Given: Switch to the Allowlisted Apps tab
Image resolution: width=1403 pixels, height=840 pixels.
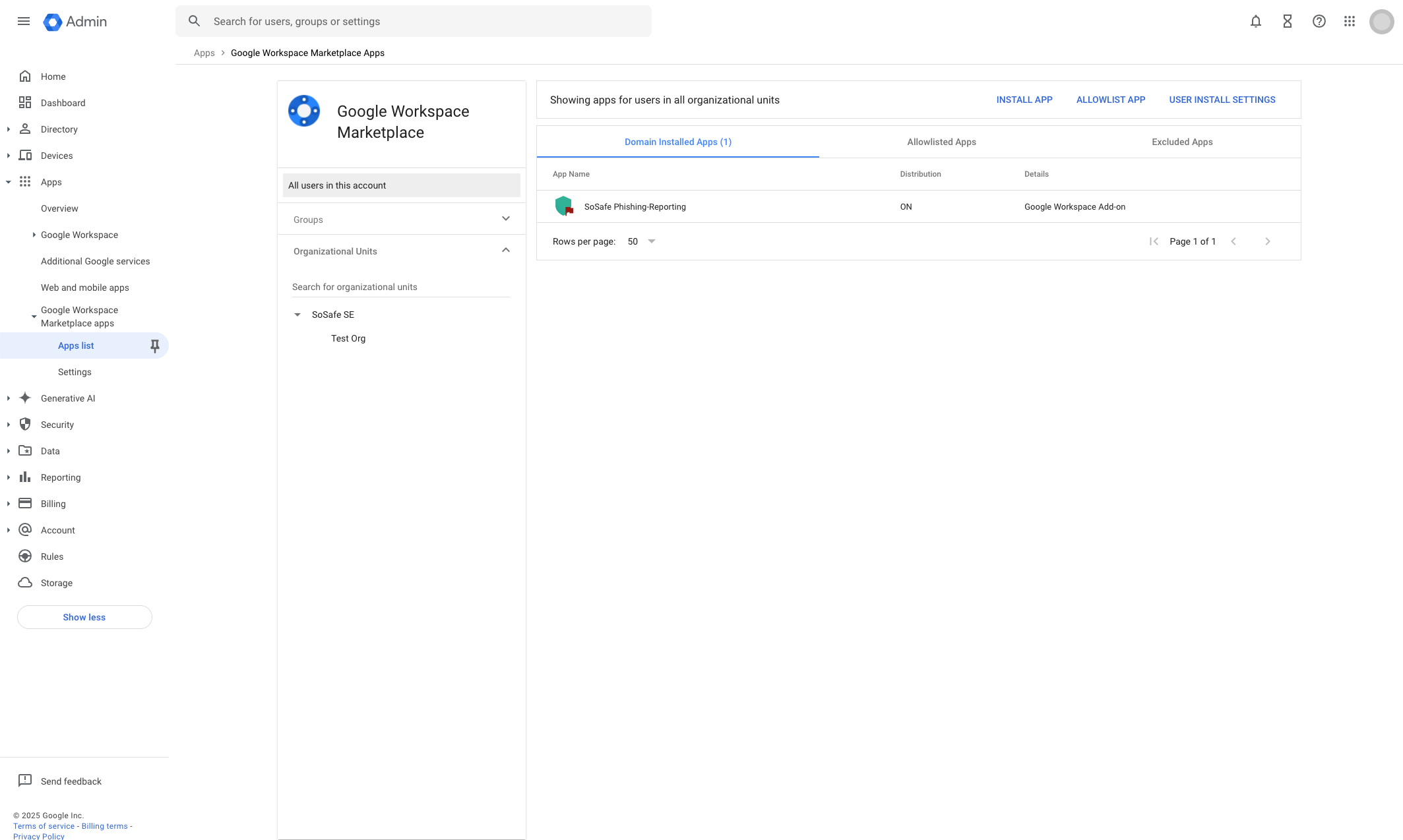Looking at the screenshot, I should click(941, 142).
